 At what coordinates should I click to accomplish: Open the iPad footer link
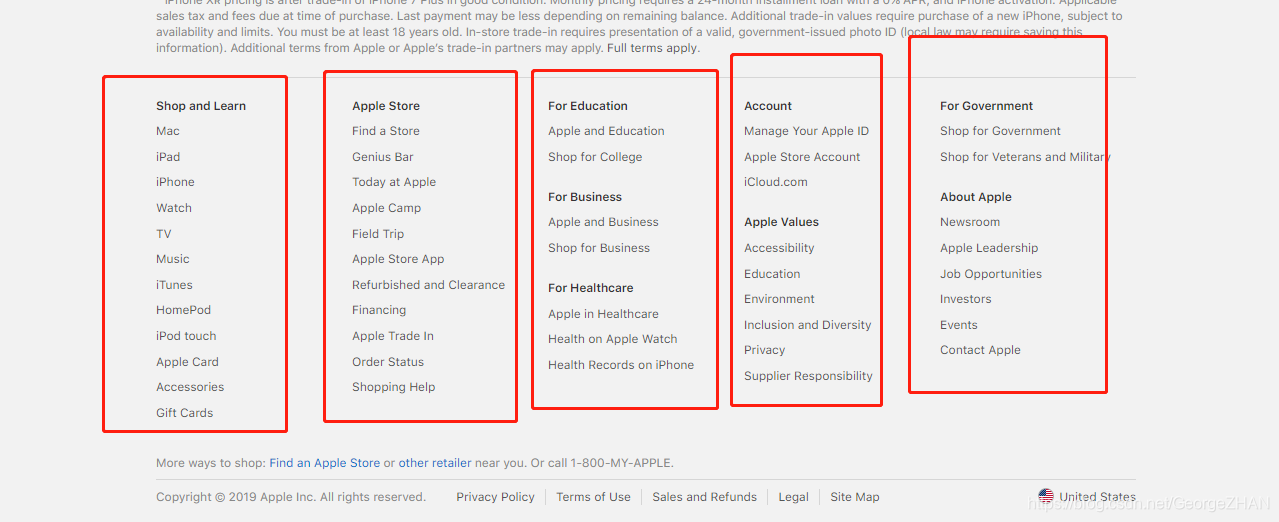click(168, 157)
